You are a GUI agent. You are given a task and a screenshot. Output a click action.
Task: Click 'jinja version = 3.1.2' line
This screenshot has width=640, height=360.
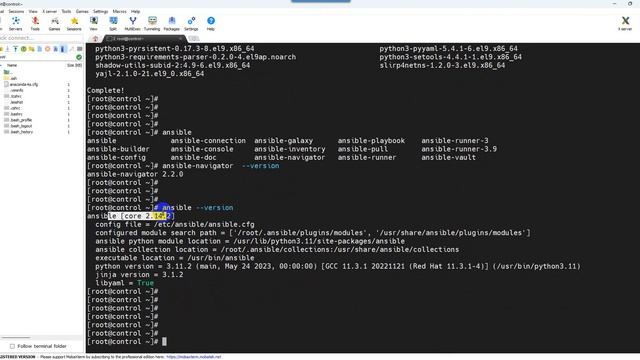click(x=139, y=275)
